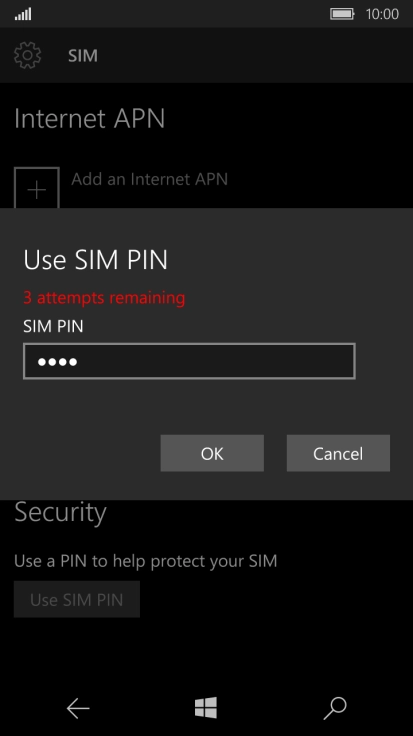
Task: Tap the SIM PIN field label
Action: click(53, 326)
